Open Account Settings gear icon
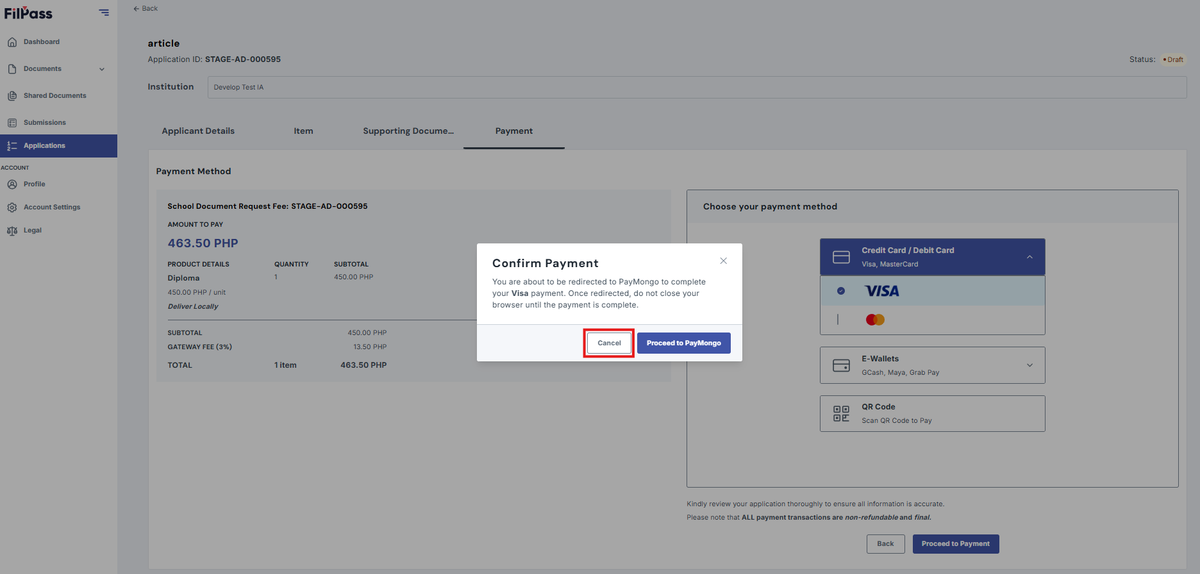 tap(12, 207)
